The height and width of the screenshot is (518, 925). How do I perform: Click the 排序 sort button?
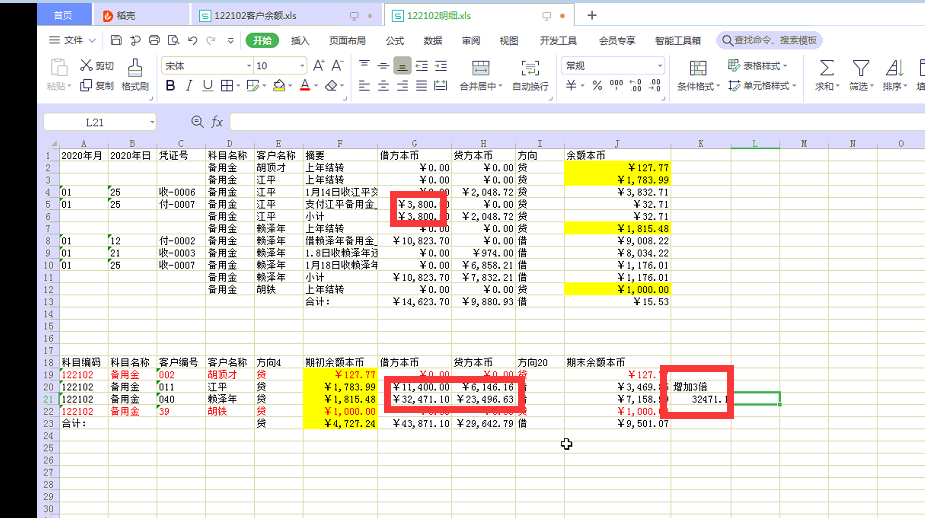pyautogui.click(x=895, y=75)
